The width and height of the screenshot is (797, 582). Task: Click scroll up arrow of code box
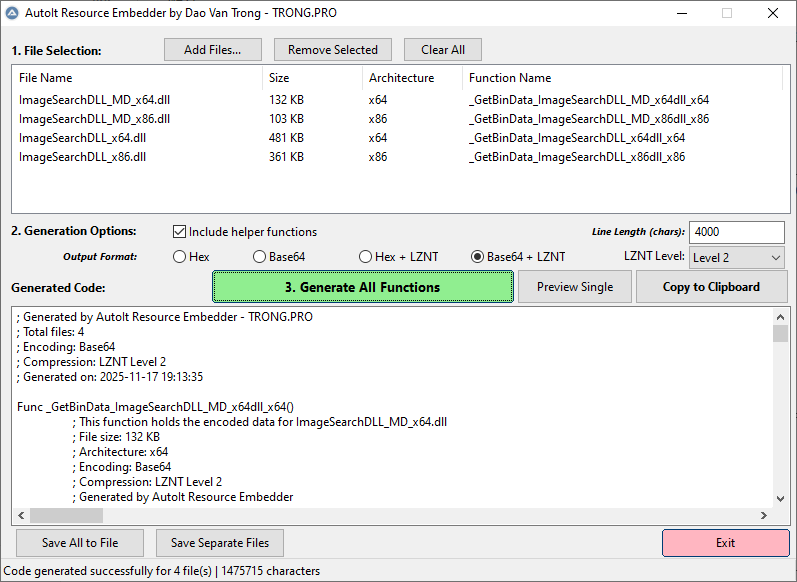[780, 317]
